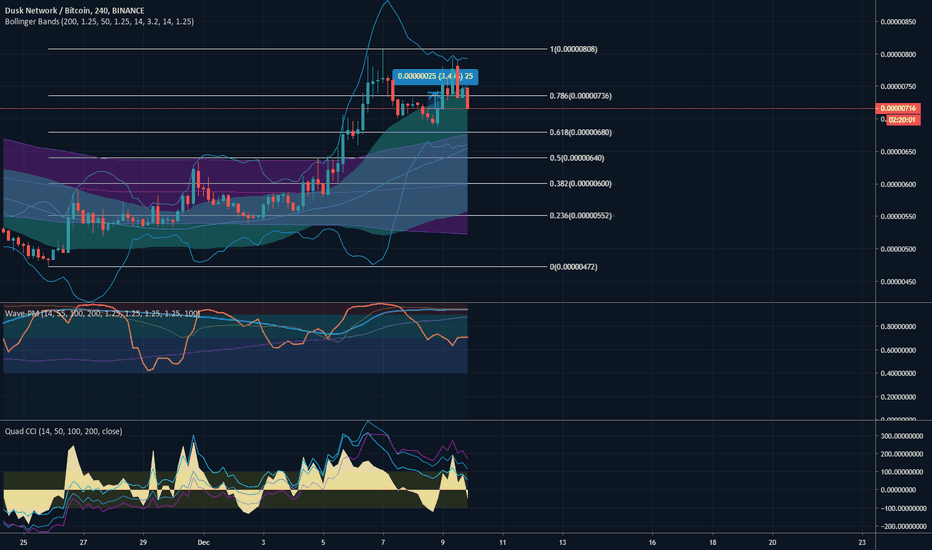Click Quad CCI axis value -200.00000000
This screenshot has width=932, height=550.
point(903,526)
